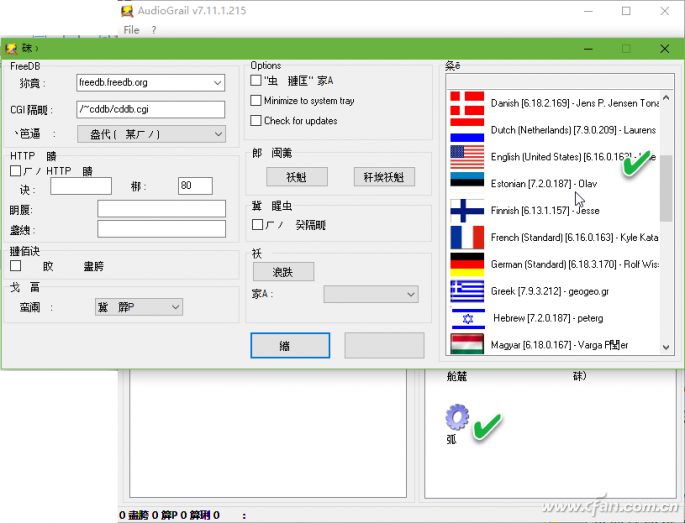Click the left button under Check for updates
Viewport: 685px width, 523px height.
(x=297, y=177)
